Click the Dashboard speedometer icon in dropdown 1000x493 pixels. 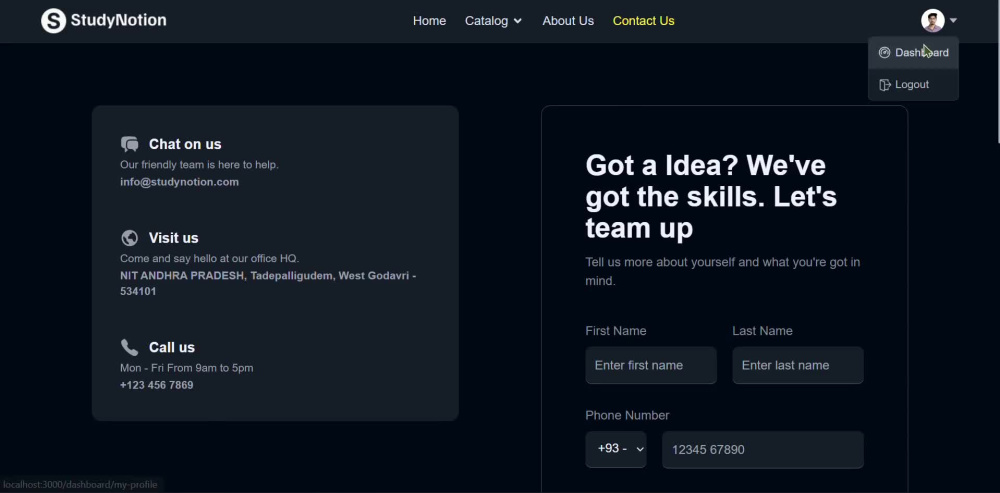pyautogui.click(x=884, y=53)
